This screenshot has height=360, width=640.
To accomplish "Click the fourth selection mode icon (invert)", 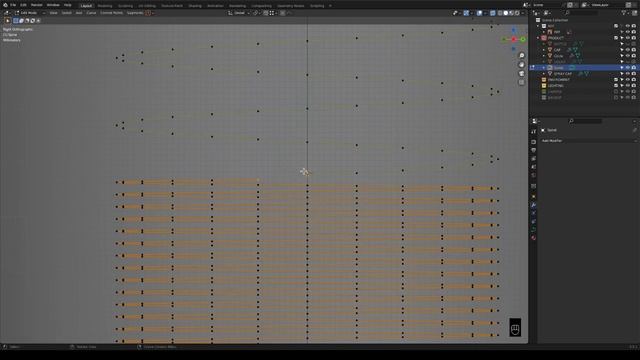I will (x=33, y=20).
